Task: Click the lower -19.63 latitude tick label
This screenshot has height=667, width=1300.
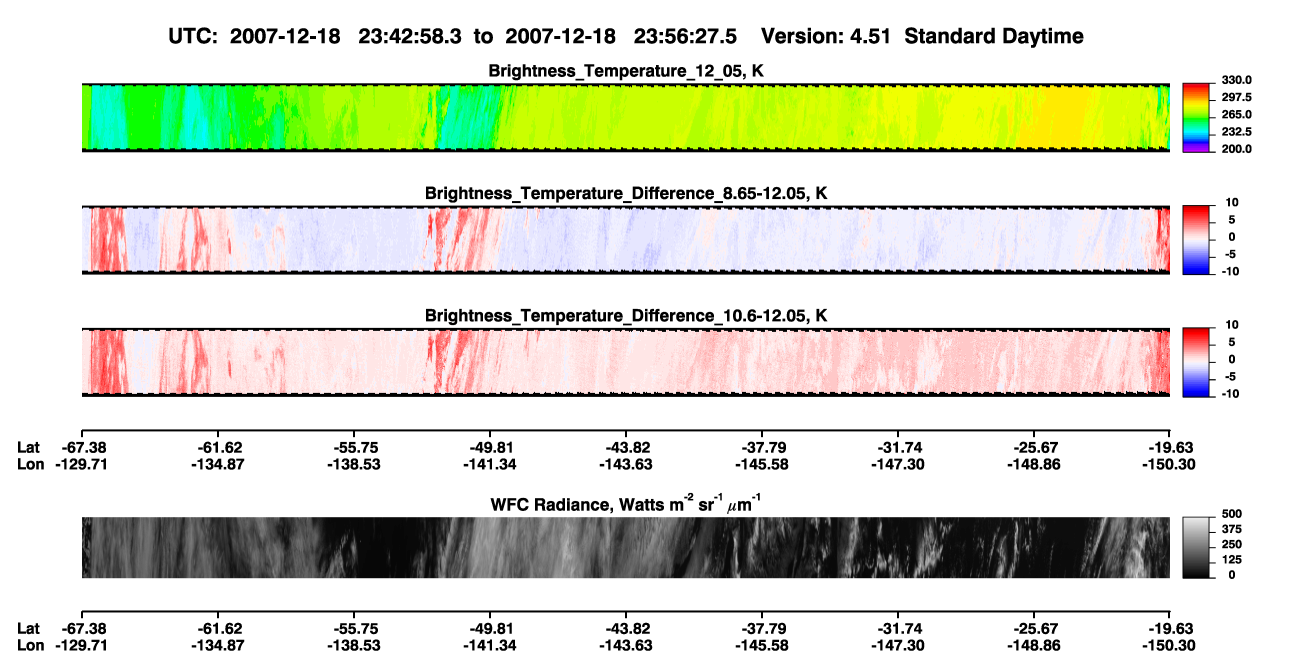Action: [x=1170, y=627]
